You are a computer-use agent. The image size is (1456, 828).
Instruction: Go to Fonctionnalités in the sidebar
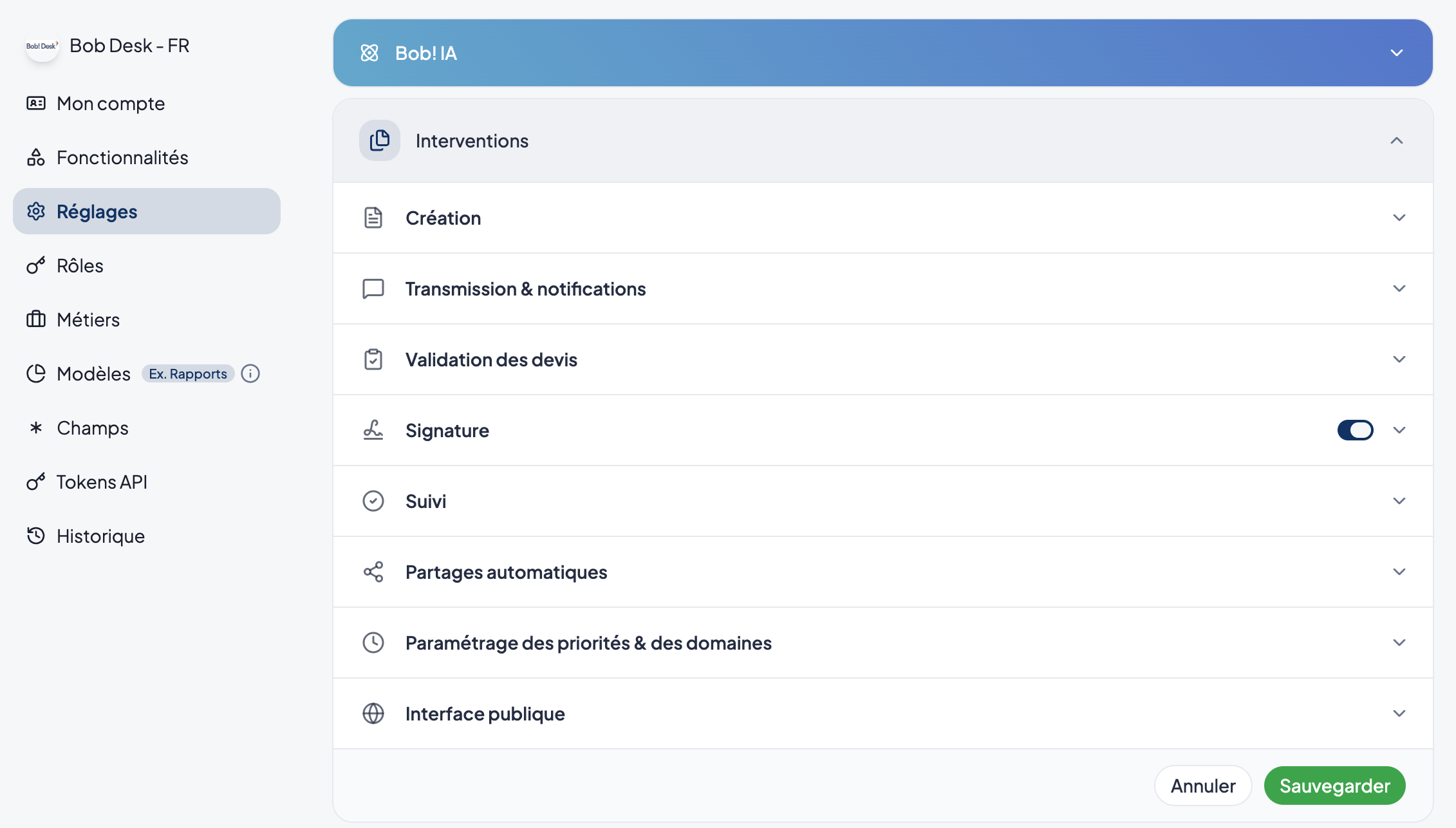[147, 157]
